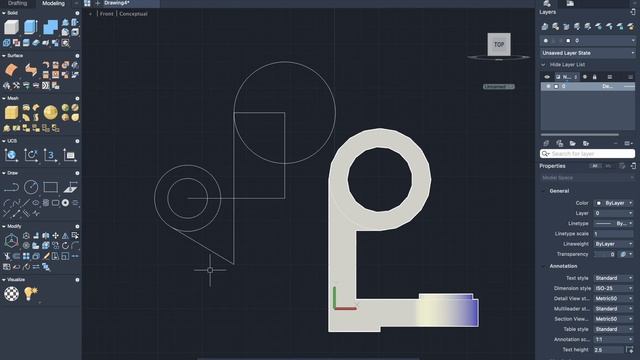Click the Conceptual visual style label
Screen dimensions: 640x360
pyautogui.click(x=133, y=14)
